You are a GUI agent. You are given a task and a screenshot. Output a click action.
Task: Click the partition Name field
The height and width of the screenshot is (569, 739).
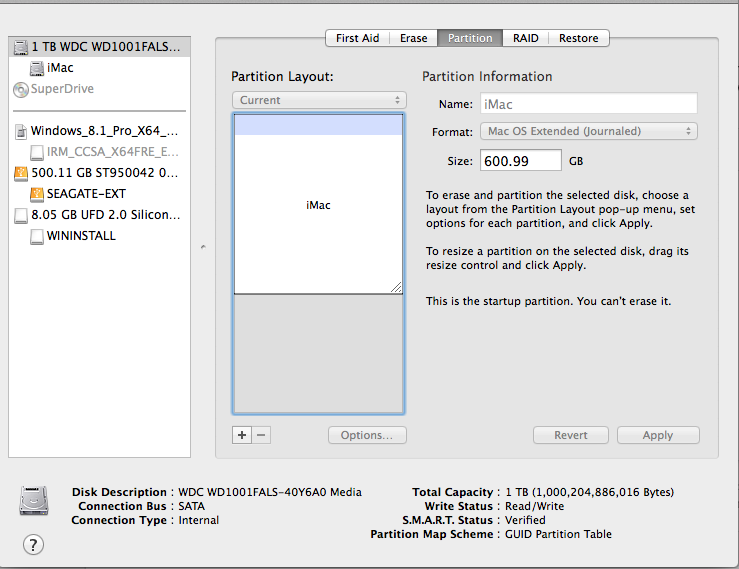click(589, 104)
